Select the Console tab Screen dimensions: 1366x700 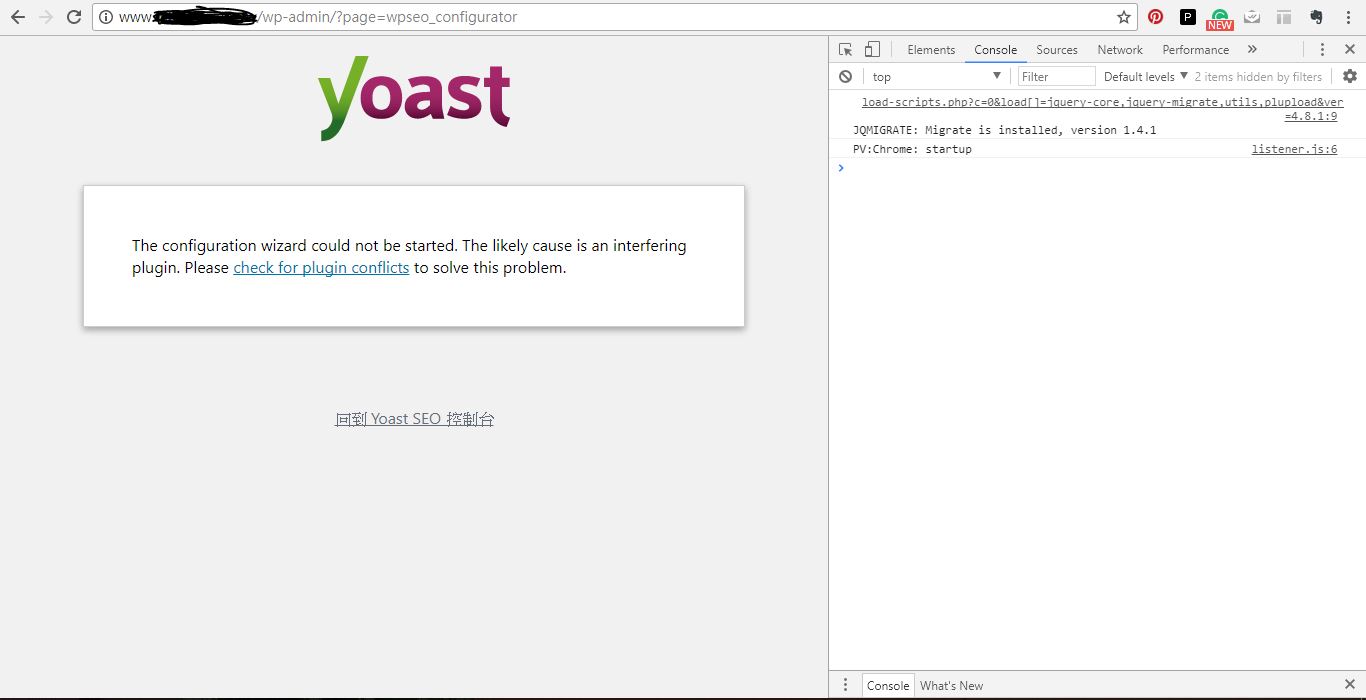pos(996,50)
